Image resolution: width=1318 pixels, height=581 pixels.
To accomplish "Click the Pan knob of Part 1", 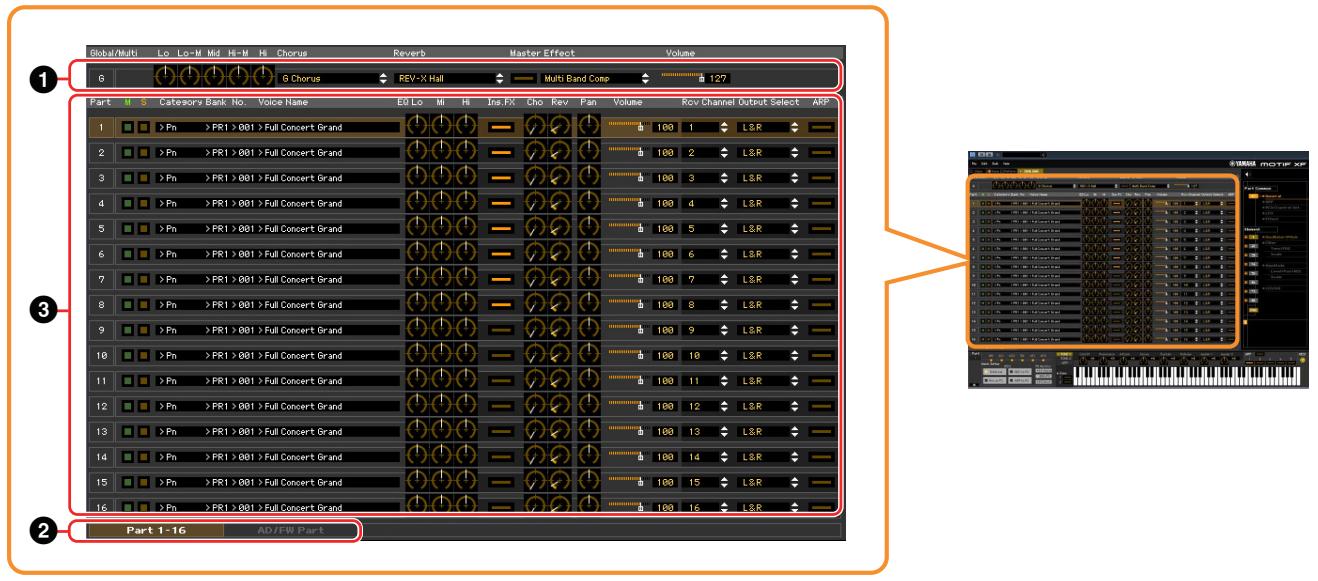I will [591, 127].
